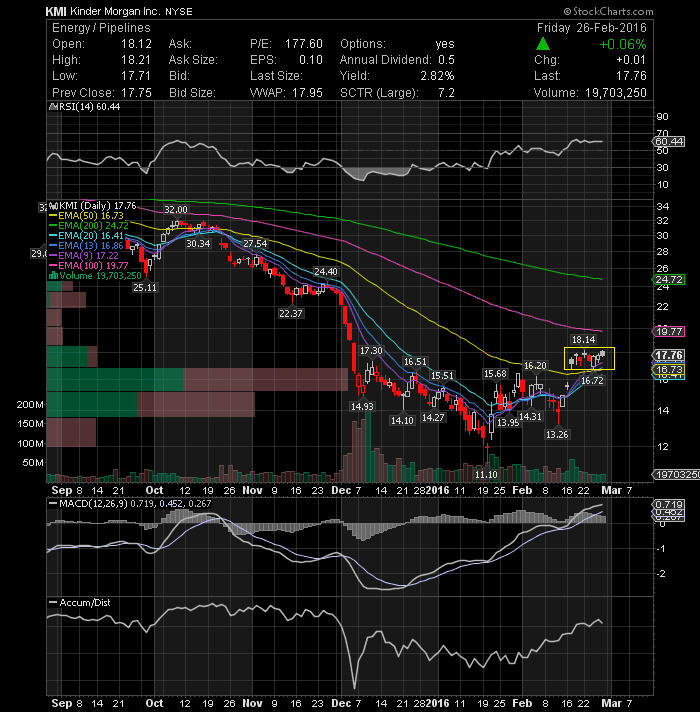Click the 19703250 volume axis tag

tap(676, 475)
